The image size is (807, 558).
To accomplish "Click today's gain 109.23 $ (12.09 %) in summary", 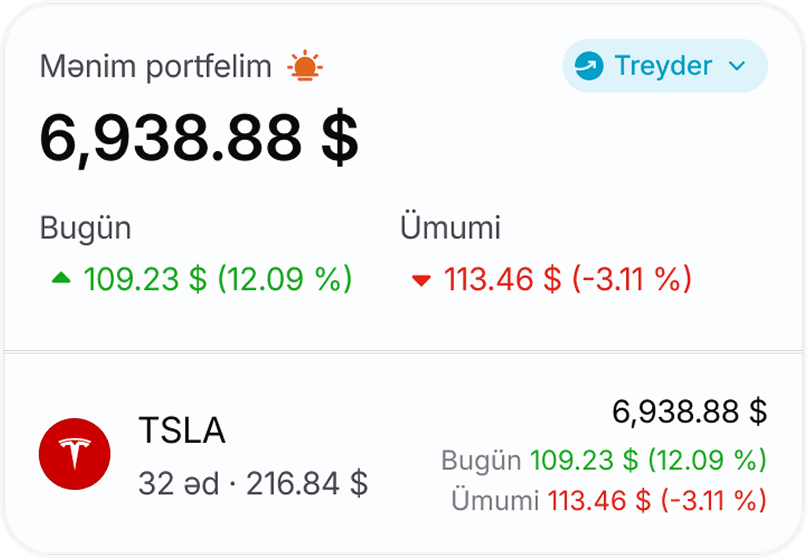I will tap(218, 279).
